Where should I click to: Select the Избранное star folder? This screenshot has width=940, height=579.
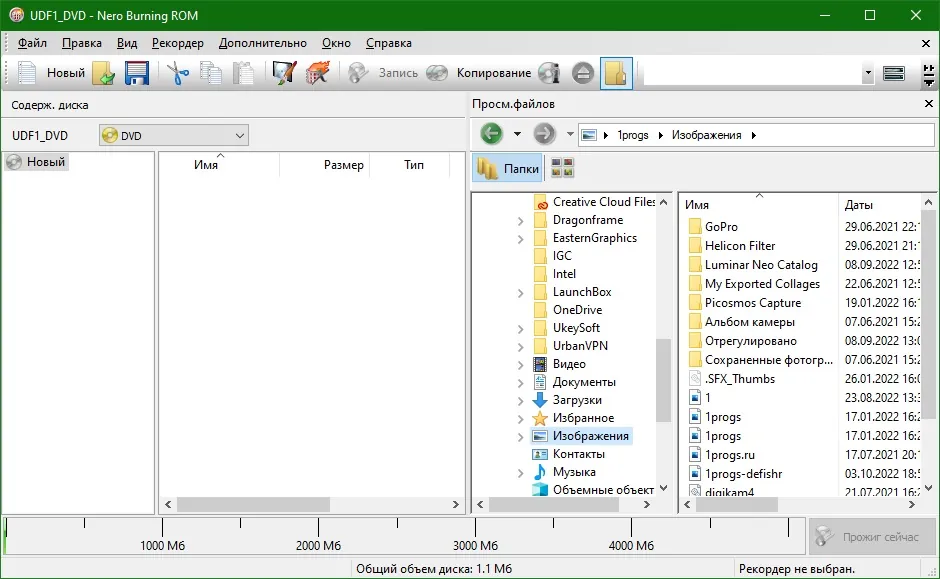pos(583,418)
